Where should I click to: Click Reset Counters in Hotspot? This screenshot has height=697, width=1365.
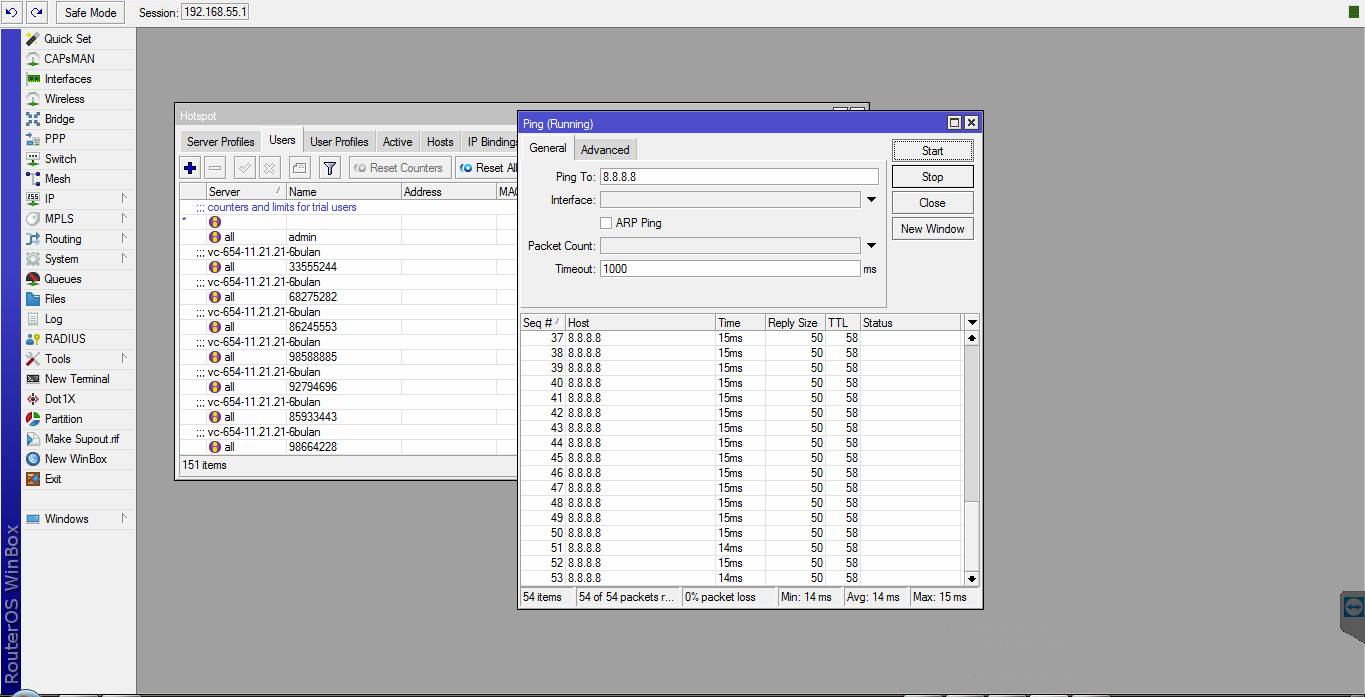[x=398, y=168]
